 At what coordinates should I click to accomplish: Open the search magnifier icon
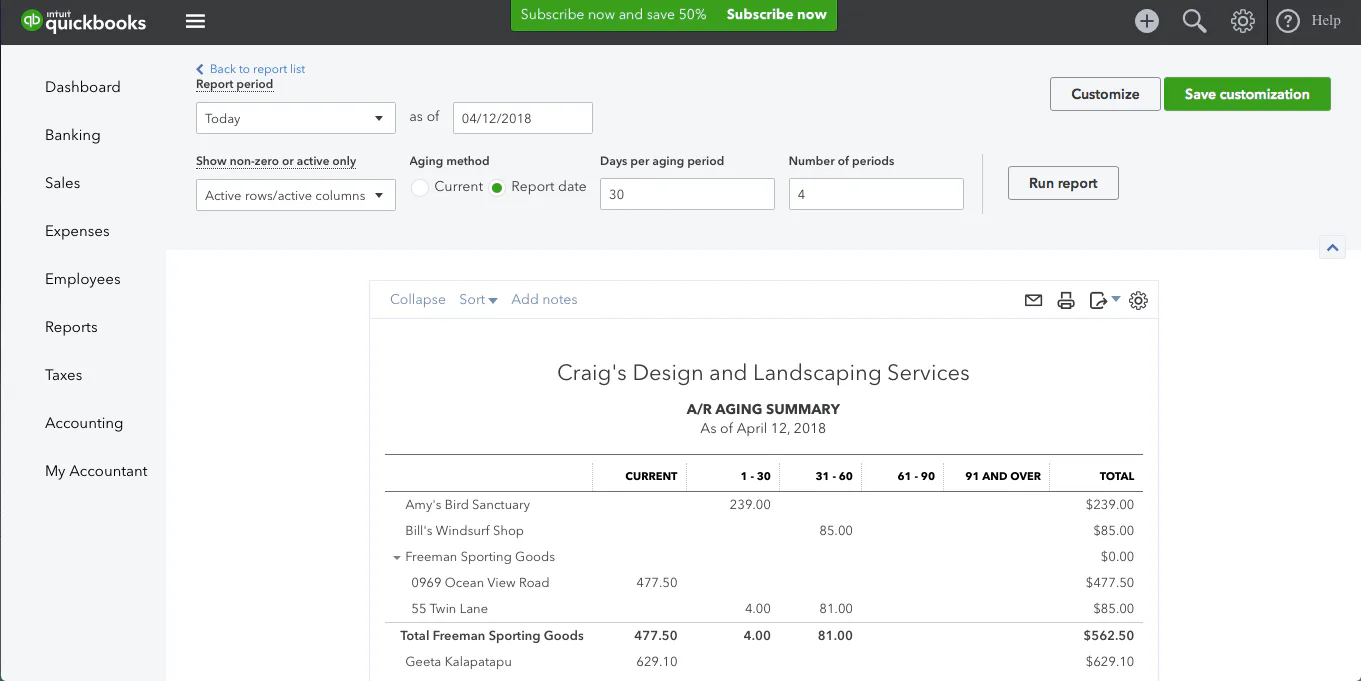pyautogui.click(x=1195, y=21)
